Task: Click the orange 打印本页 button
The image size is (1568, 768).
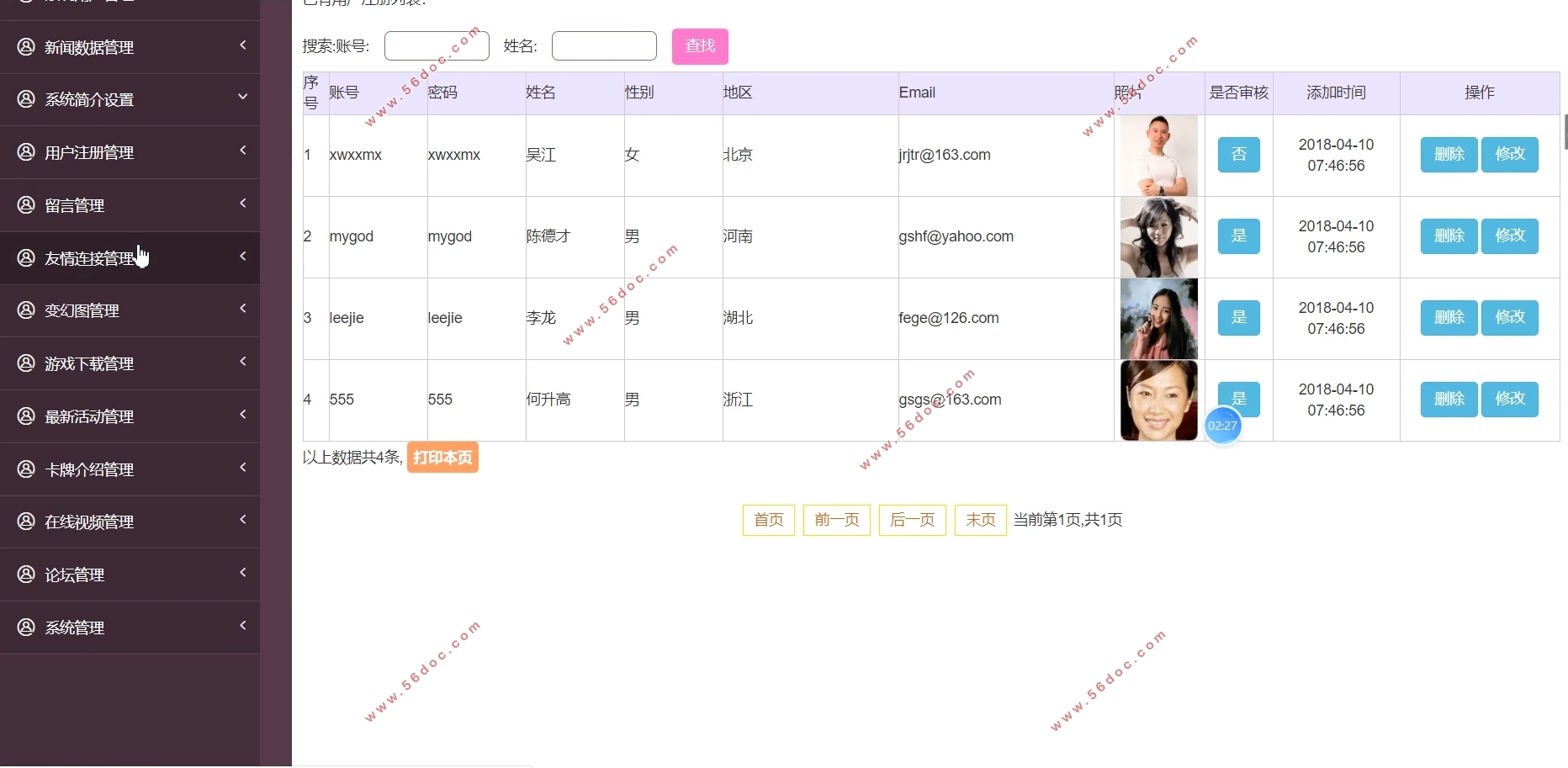Action: pyautogui.click(x=442, y=458)
